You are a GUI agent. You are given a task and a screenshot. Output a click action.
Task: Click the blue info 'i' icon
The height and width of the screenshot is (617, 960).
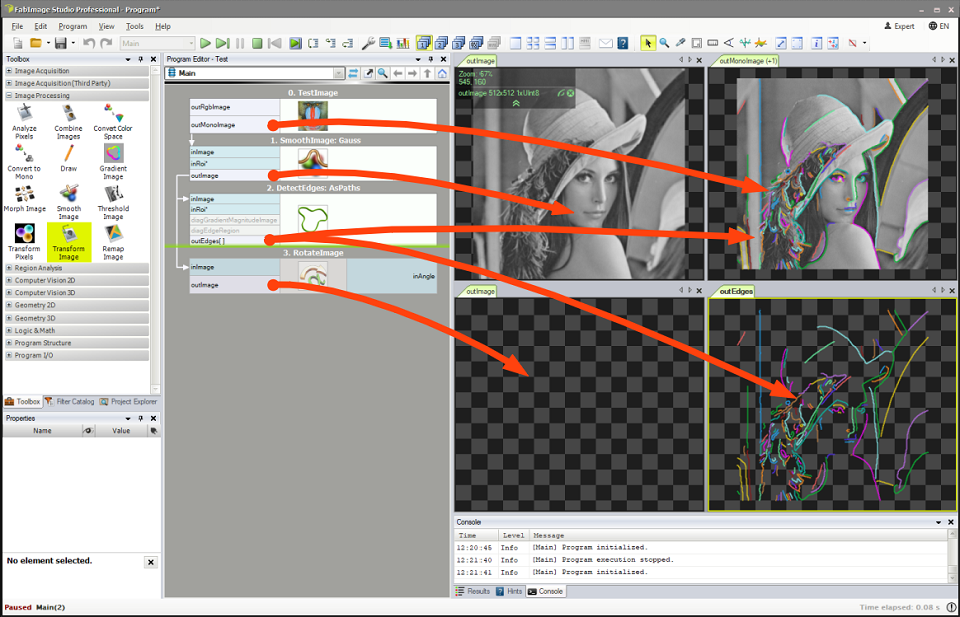(817, 43)
